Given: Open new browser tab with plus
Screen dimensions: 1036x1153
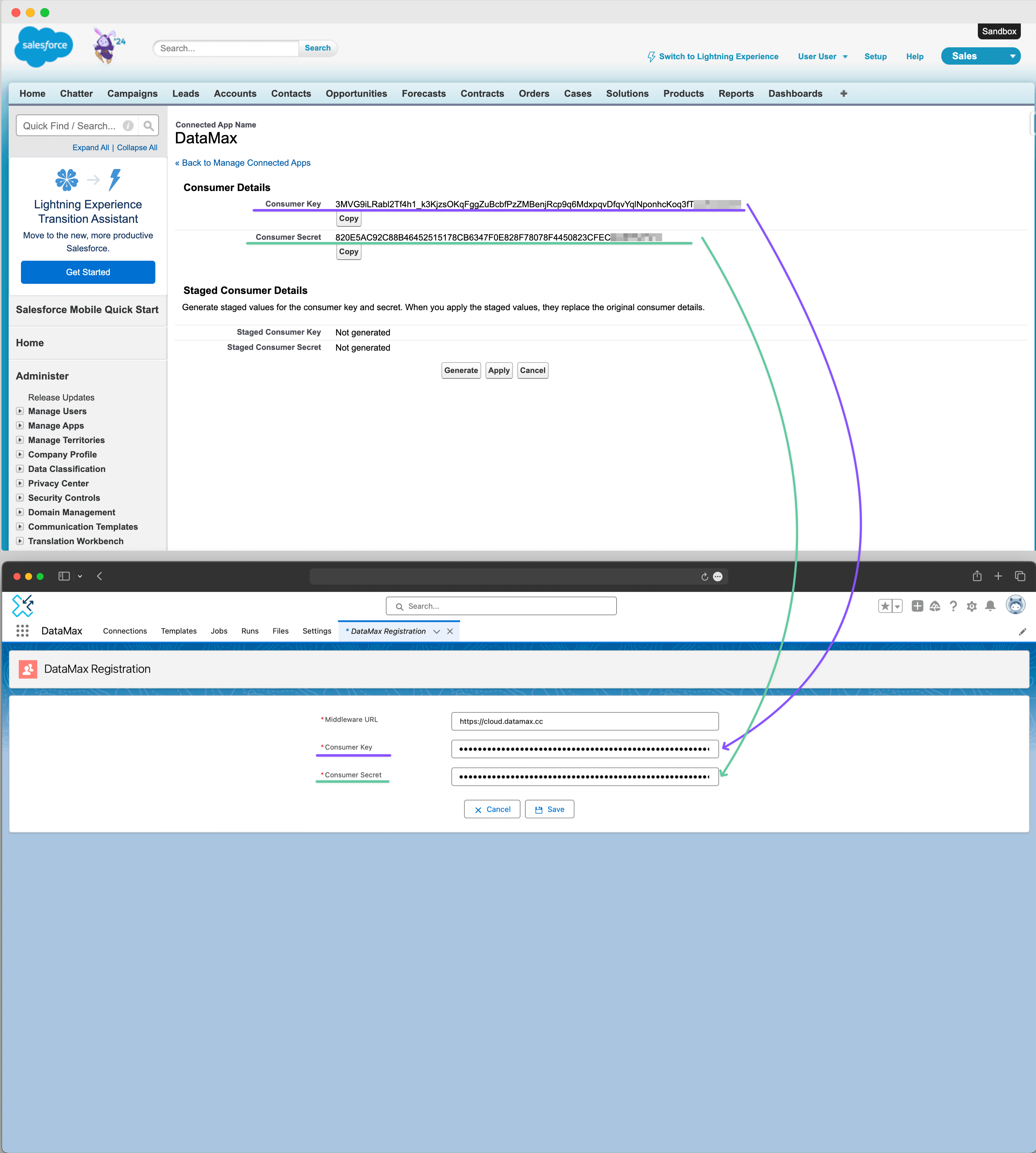Looking at the screenshot, I should click(x=998, y=576).
